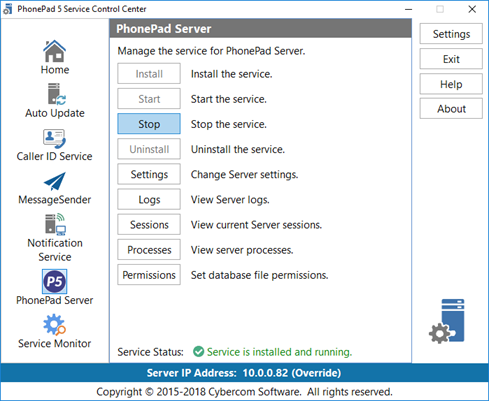Open the About button

(x=451, y=109)
